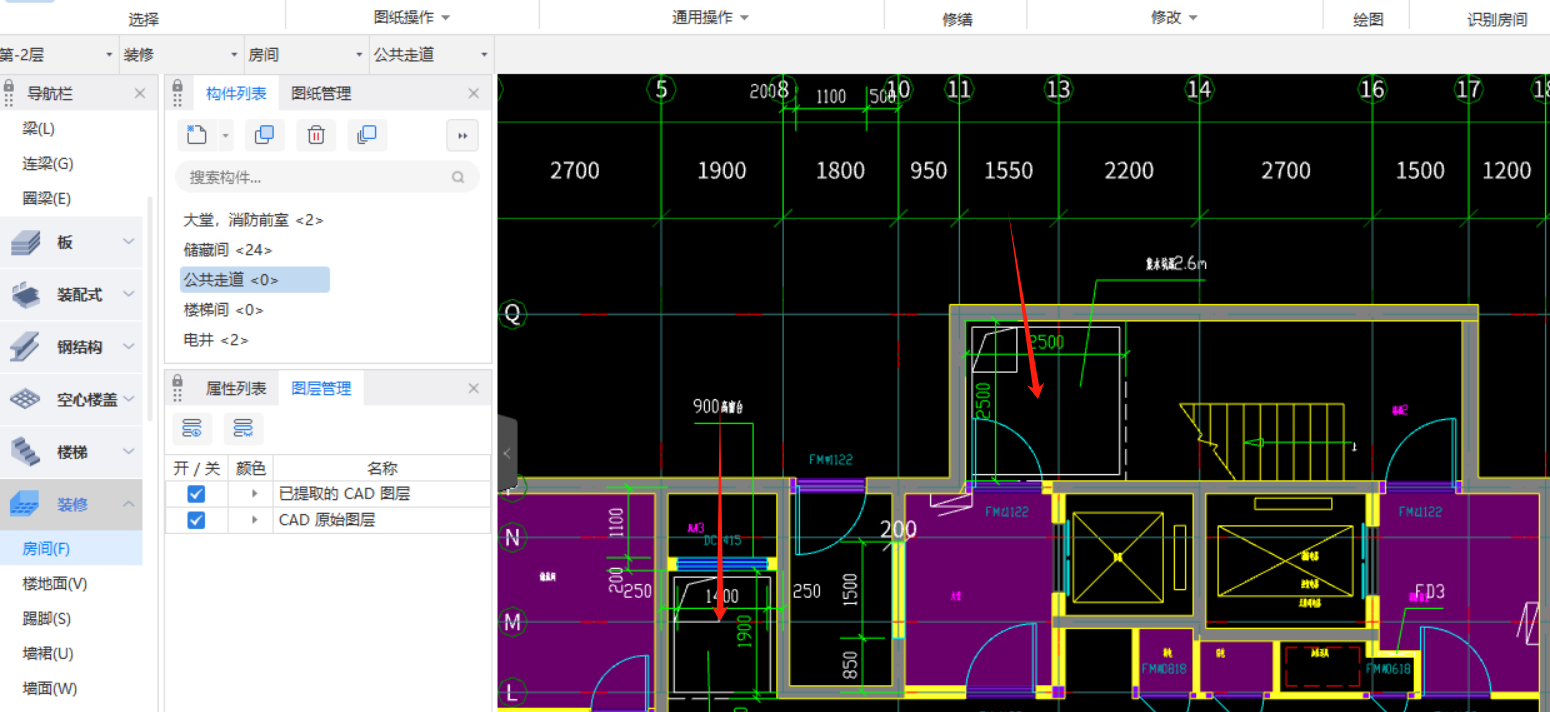Expand the 楼梯 category chevron
The height and width of the screenshot is (712, 1550).
(x=129, y=452)
